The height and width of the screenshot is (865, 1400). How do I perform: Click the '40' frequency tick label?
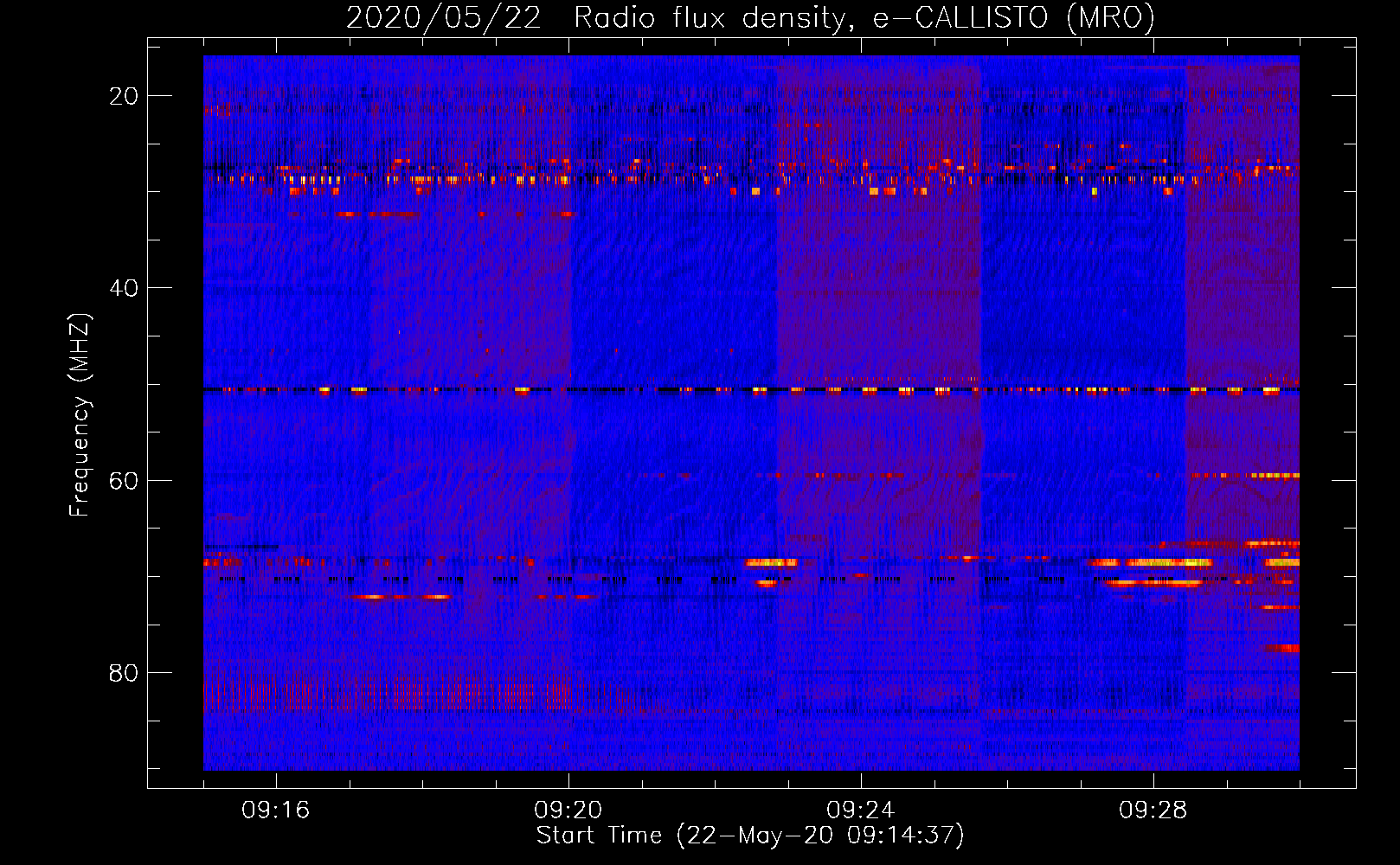pyautogui.click(x=124, y=288)
